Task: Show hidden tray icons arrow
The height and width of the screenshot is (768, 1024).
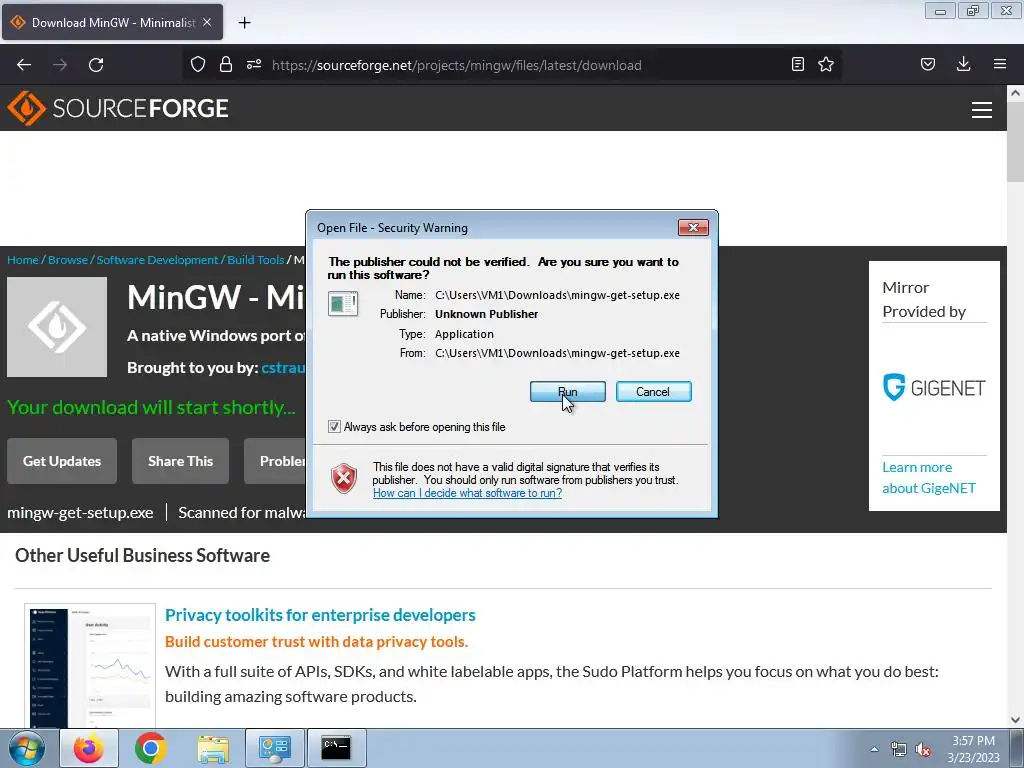Action: point(874,749)
